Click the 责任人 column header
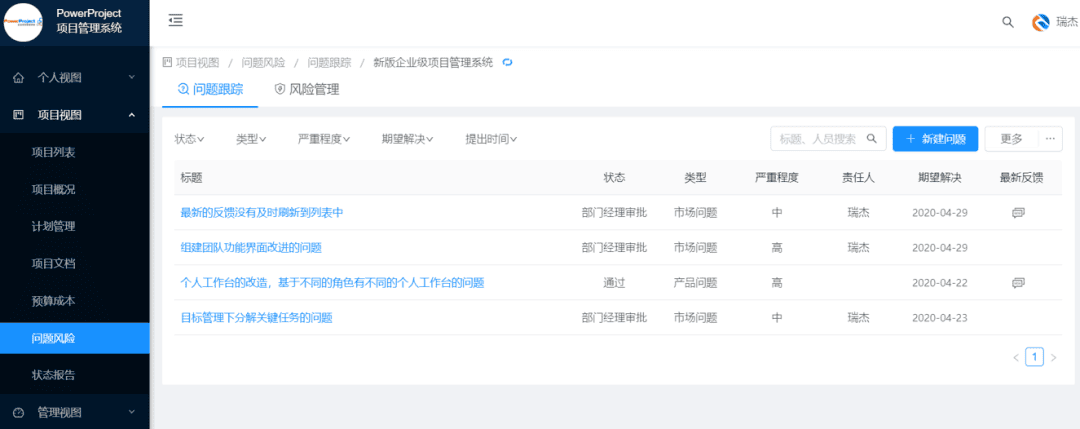 click(x=858, y=178)
